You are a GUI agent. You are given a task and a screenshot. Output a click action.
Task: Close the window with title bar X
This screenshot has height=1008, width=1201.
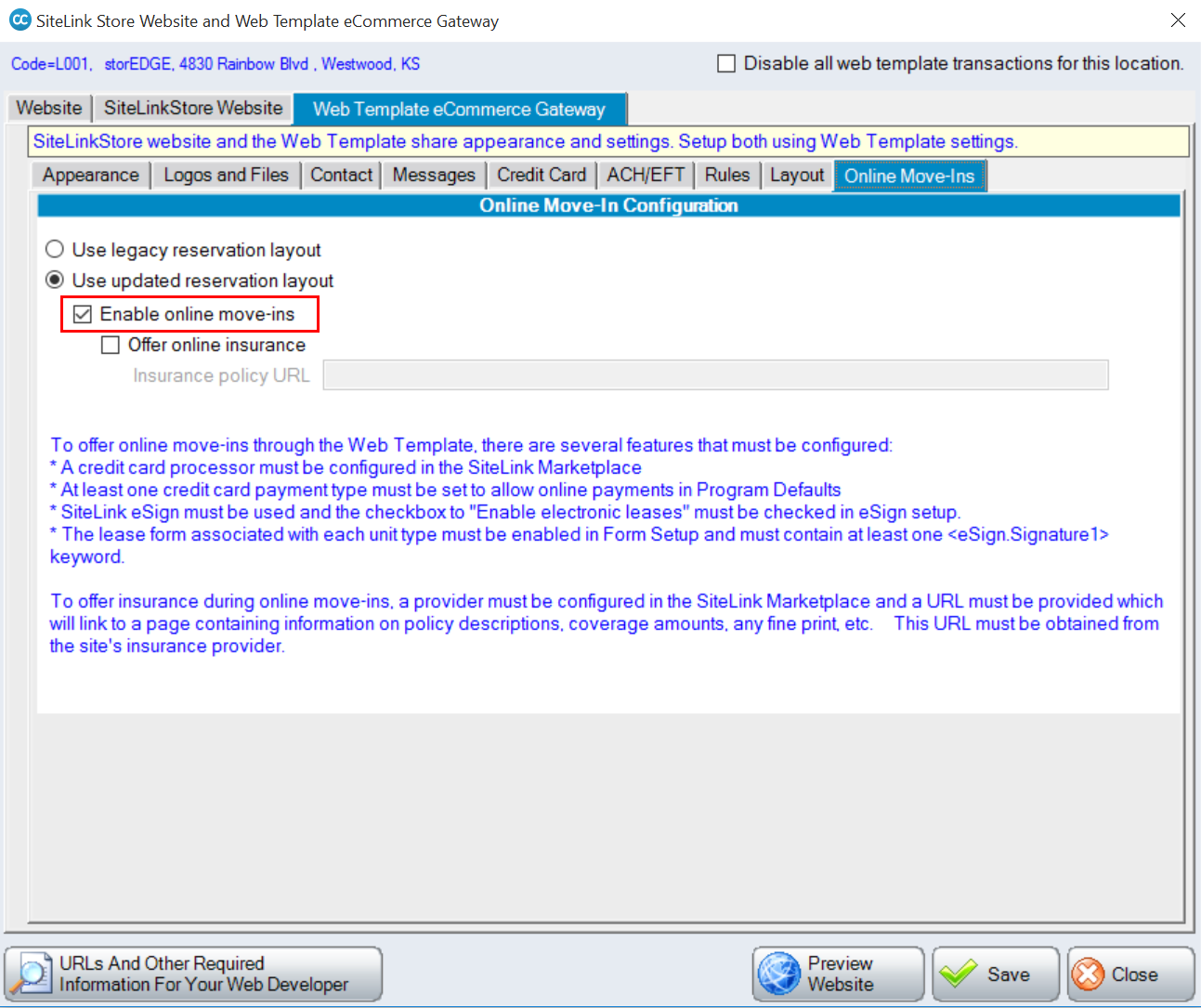tap(1178, 20)
